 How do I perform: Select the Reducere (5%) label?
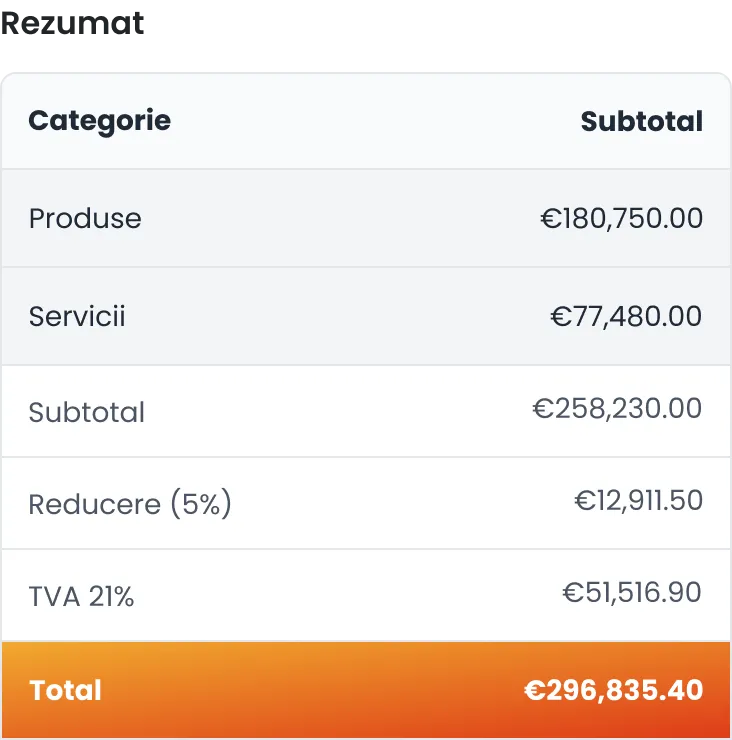coord(130,504)
